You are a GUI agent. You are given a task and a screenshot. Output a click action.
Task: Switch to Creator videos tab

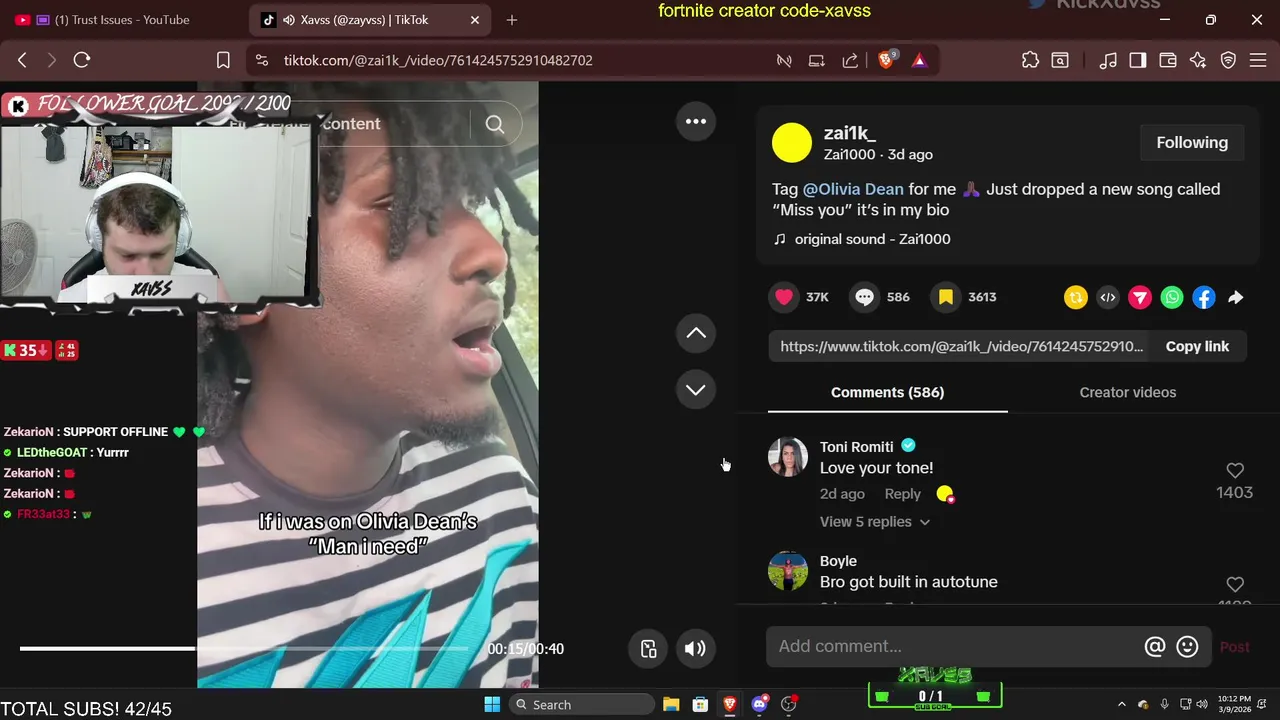[x=1128, y=392]
